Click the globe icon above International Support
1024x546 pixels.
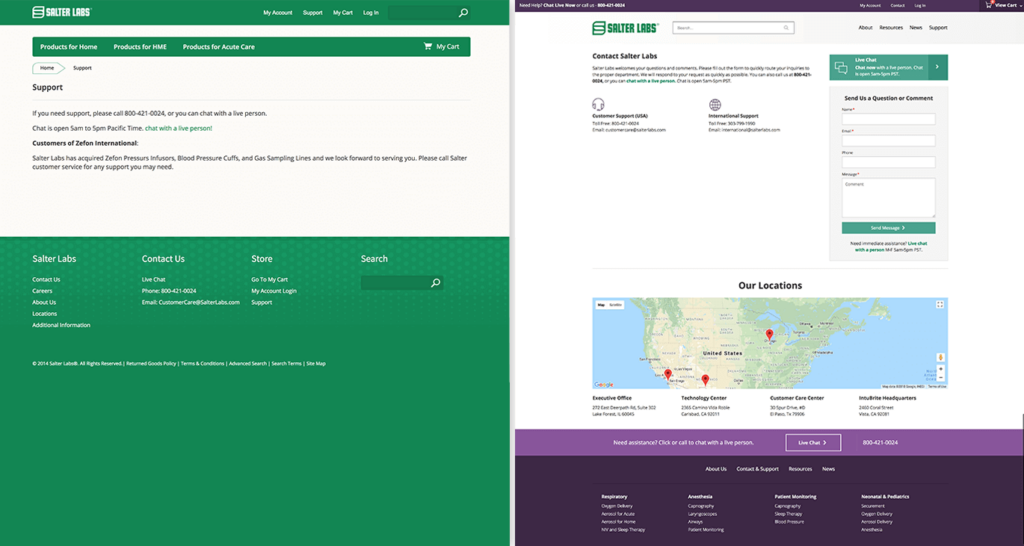[x=715, y=104]
